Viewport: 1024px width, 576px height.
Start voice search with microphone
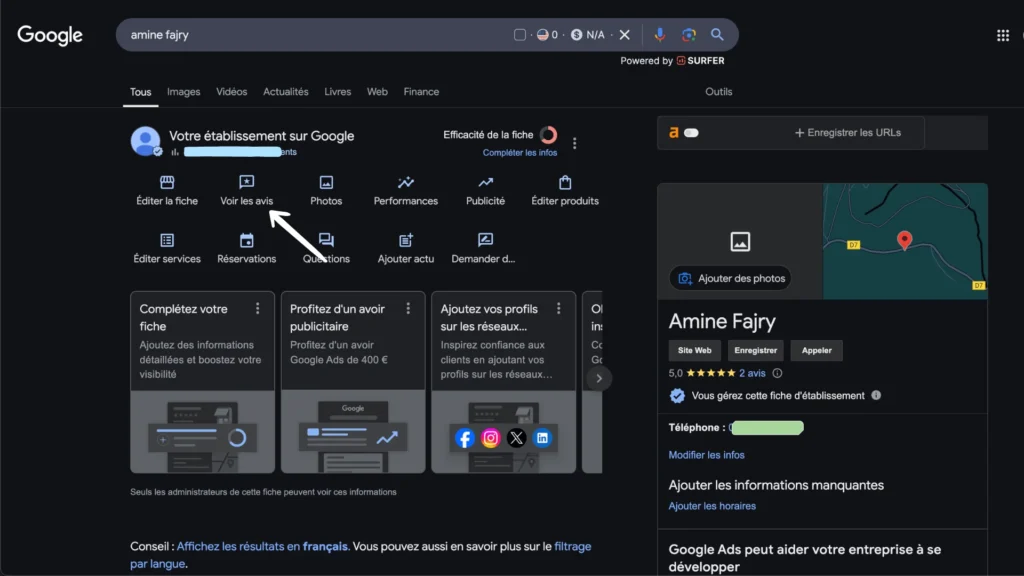pyautogui.click(x=660, y=35)
